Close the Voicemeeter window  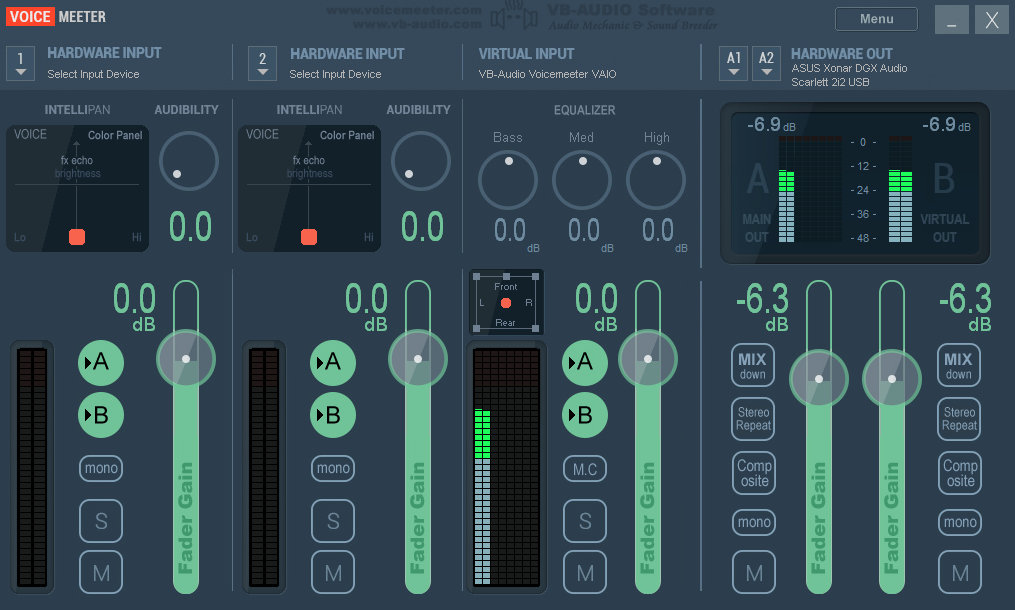pyautogui.click(x=992, y=19)
